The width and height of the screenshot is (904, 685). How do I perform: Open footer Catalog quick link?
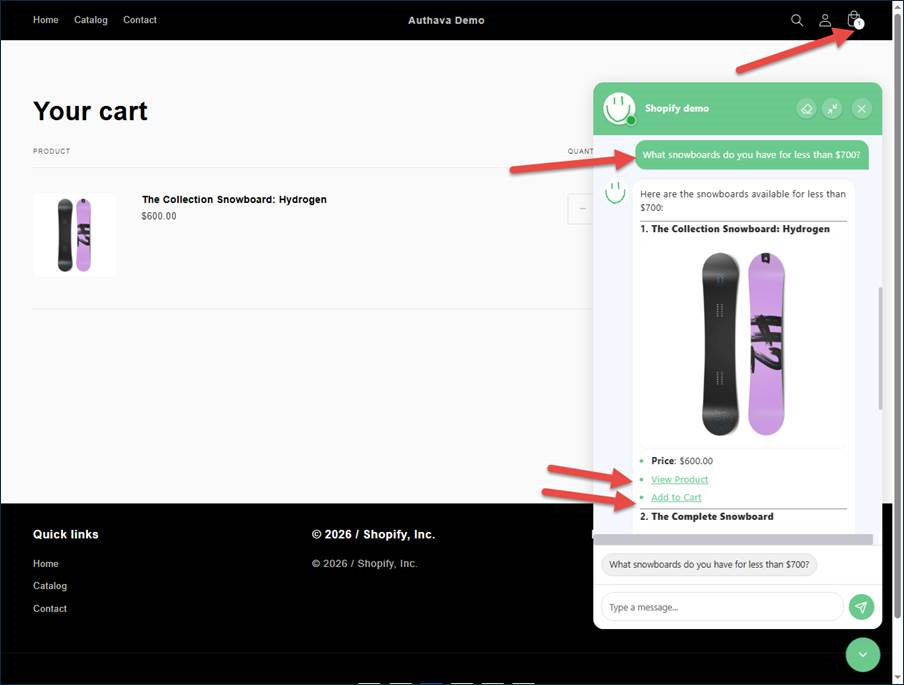[x=50, y=586]
